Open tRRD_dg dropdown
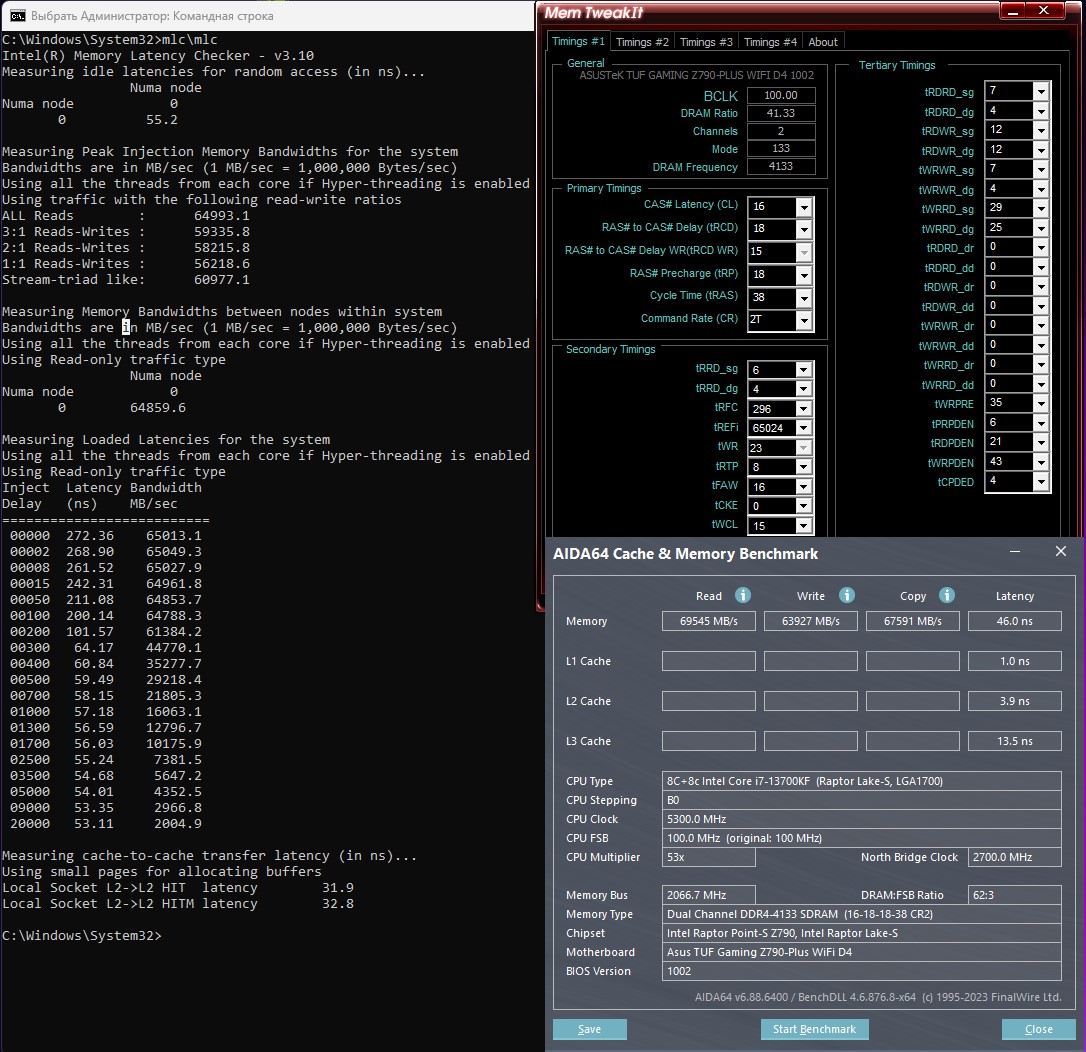The height and width of the screenshot is (1052, 1086). pos(803,389)
